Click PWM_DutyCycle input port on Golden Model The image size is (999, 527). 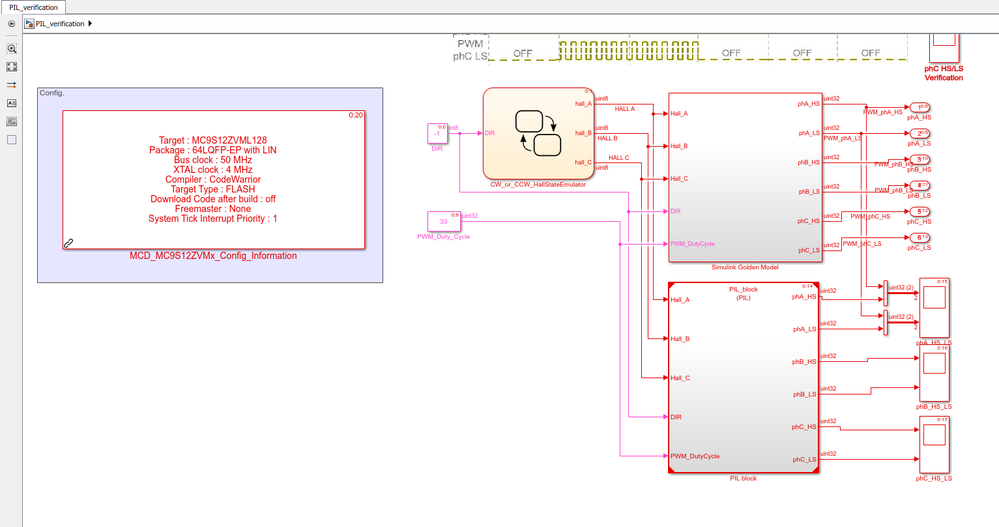pyautogui.click(x=693, y=243)
